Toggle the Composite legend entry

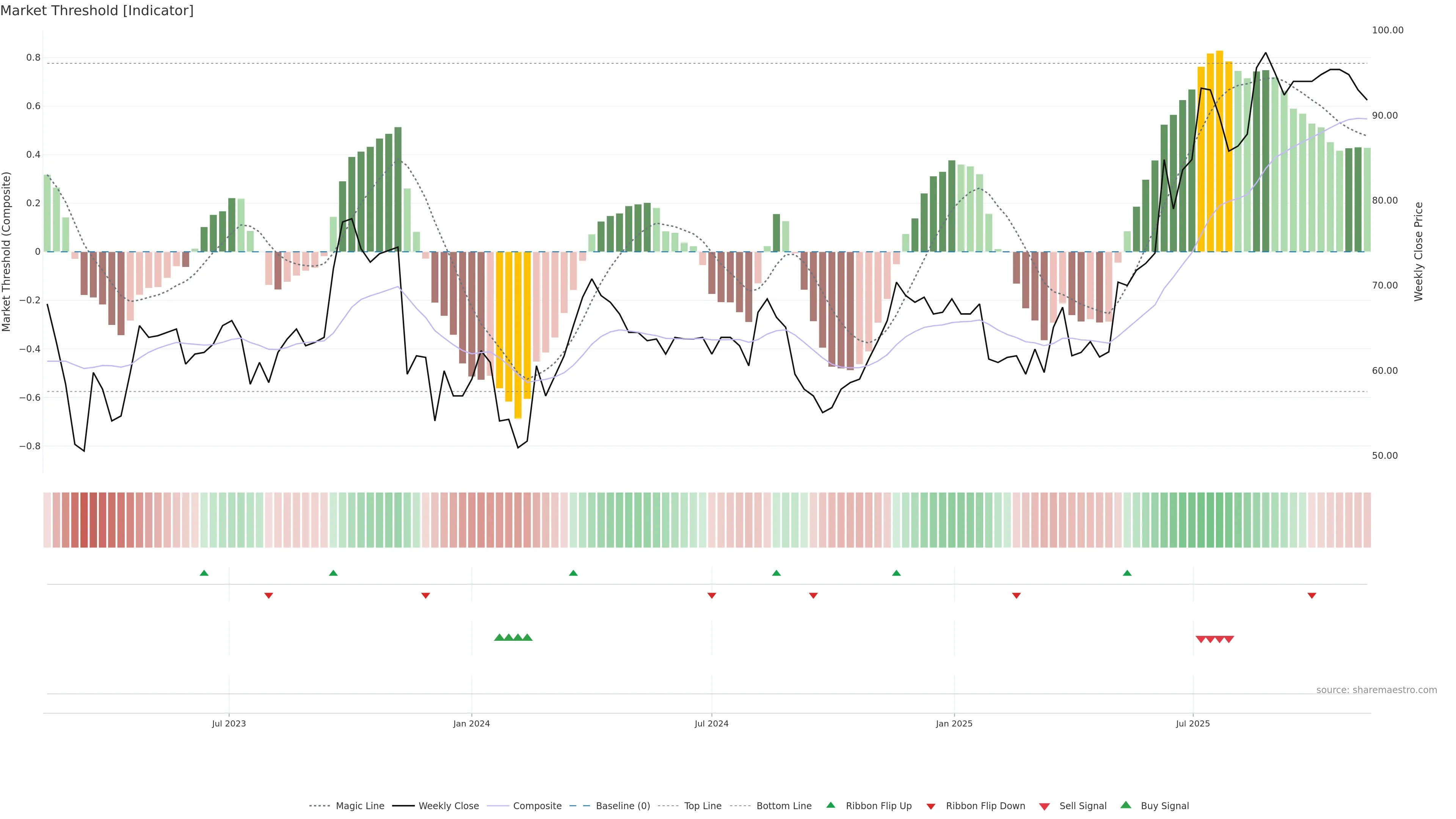point(537,806)
